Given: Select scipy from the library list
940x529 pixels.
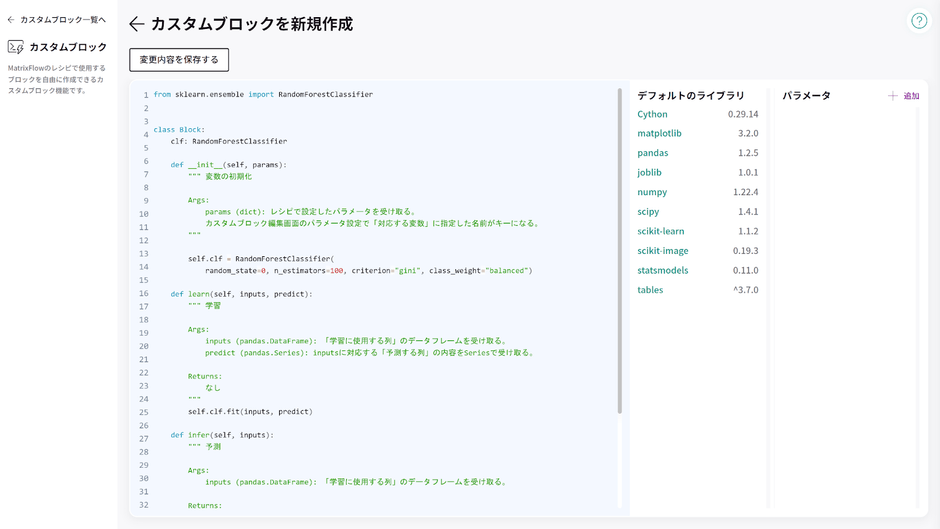Looking at the screenshot, I should pos(648,211).
